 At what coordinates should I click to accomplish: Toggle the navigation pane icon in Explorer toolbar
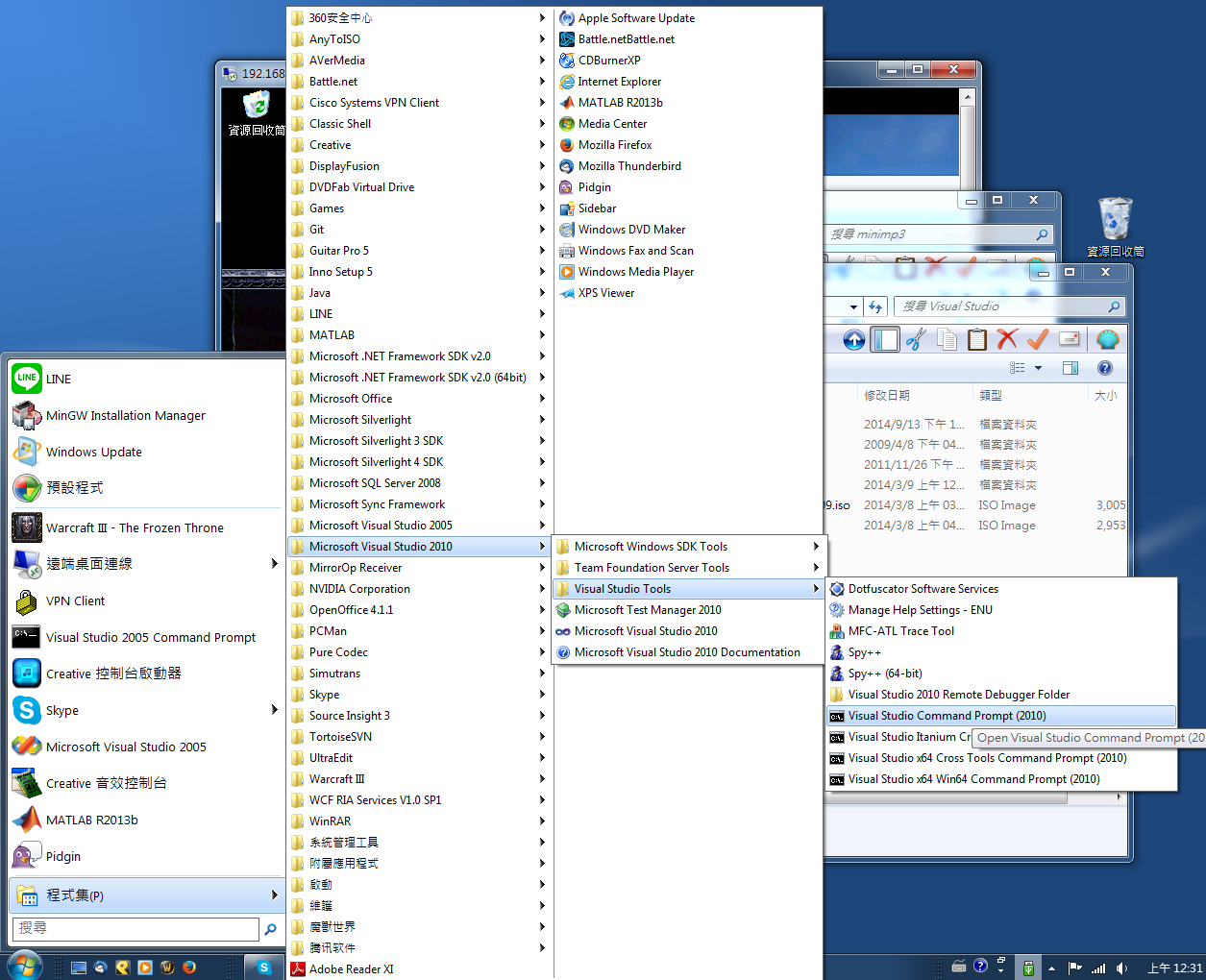tap(885, 339)
